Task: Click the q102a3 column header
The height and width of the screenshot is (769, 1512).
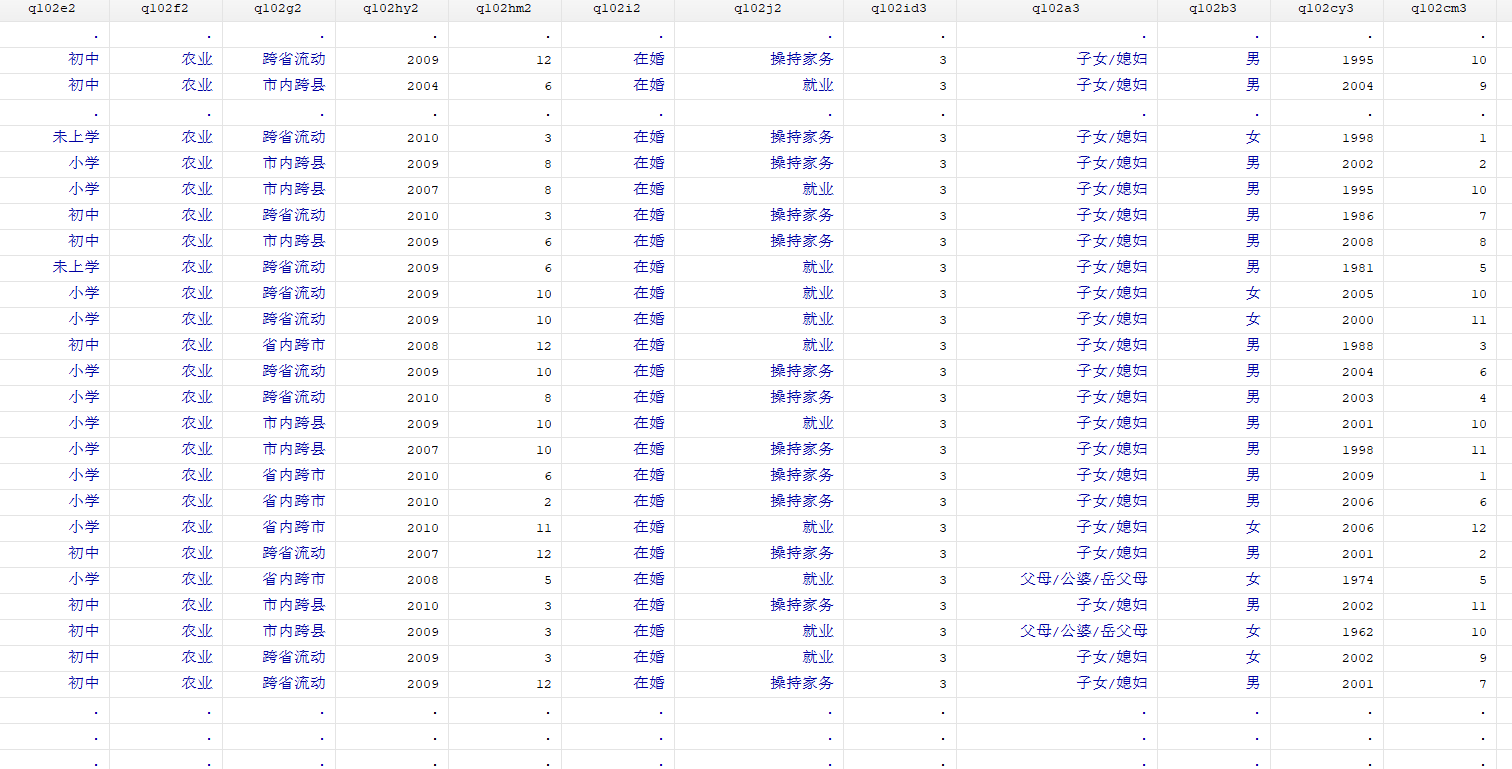Action: click(1056, 9)
